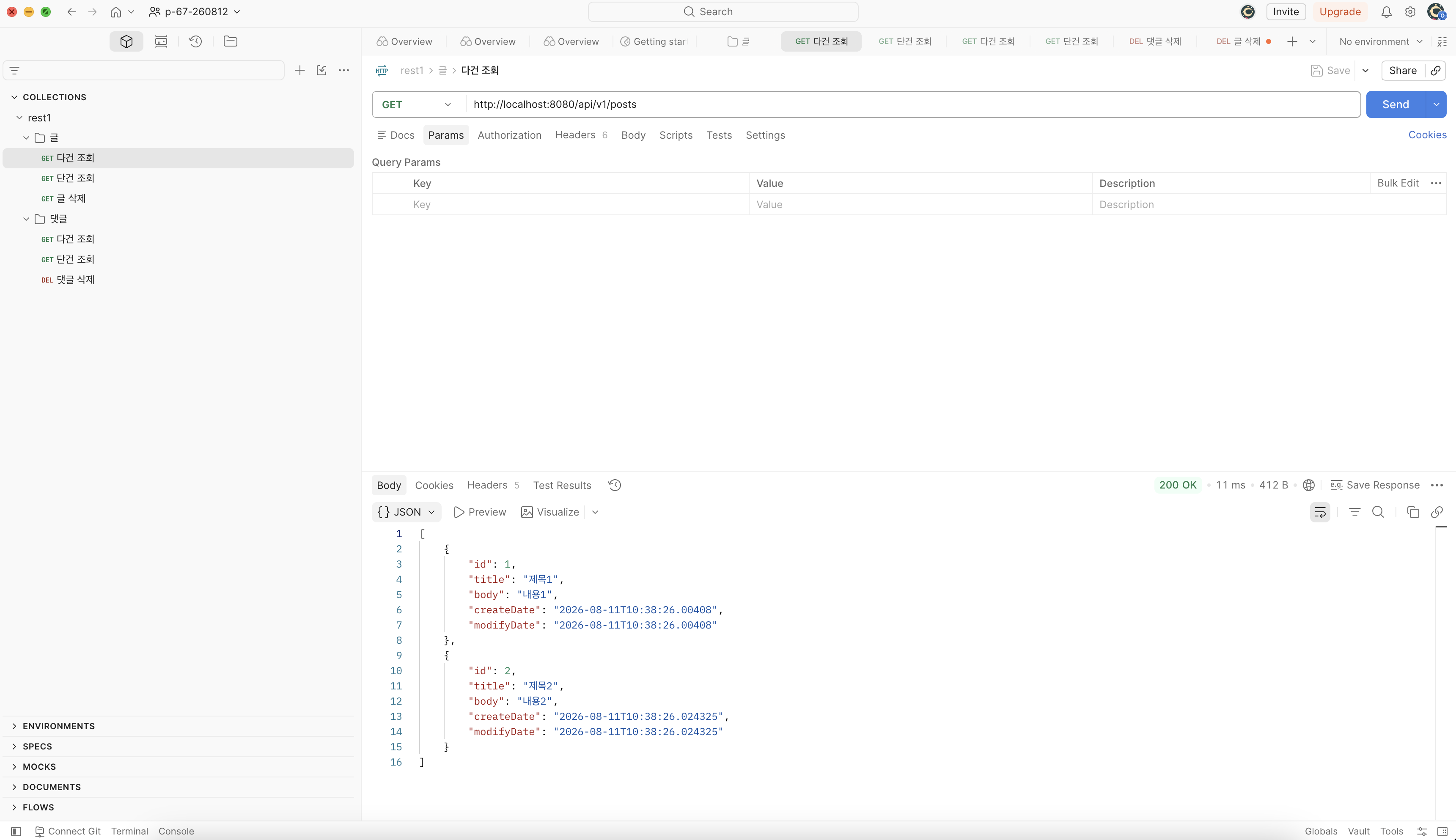This screenshot has width=1456, height=840.
Task: Click the create new collection plus icon
Action: coord(299,70)
